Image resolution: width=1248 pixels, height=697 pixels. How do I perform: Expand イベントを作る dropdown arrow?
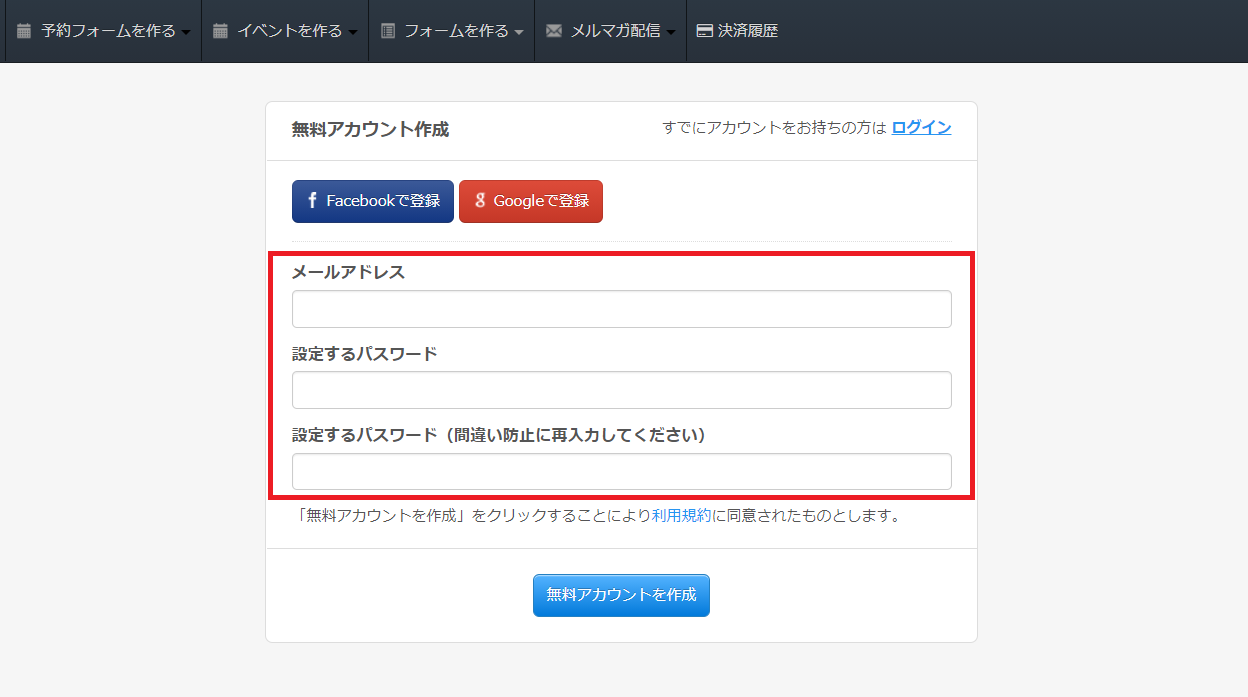click(x=353, y=32)
